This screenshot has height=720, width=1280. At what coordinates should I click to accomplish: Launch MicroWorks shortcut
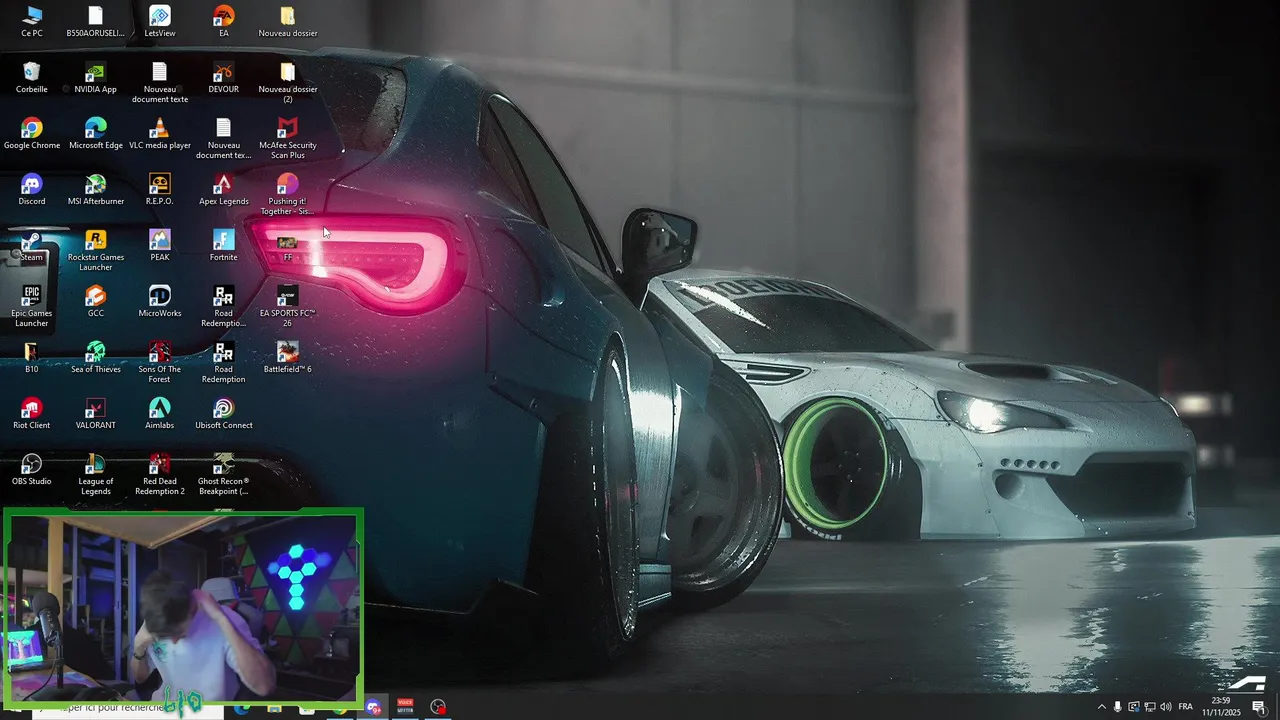point(160,302)
